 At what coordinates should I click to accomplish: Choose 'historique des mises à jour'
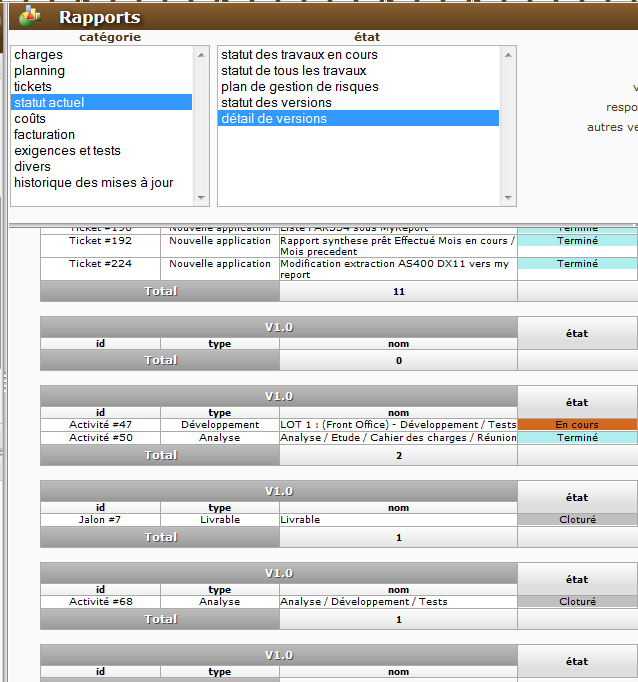coord(93,183)
